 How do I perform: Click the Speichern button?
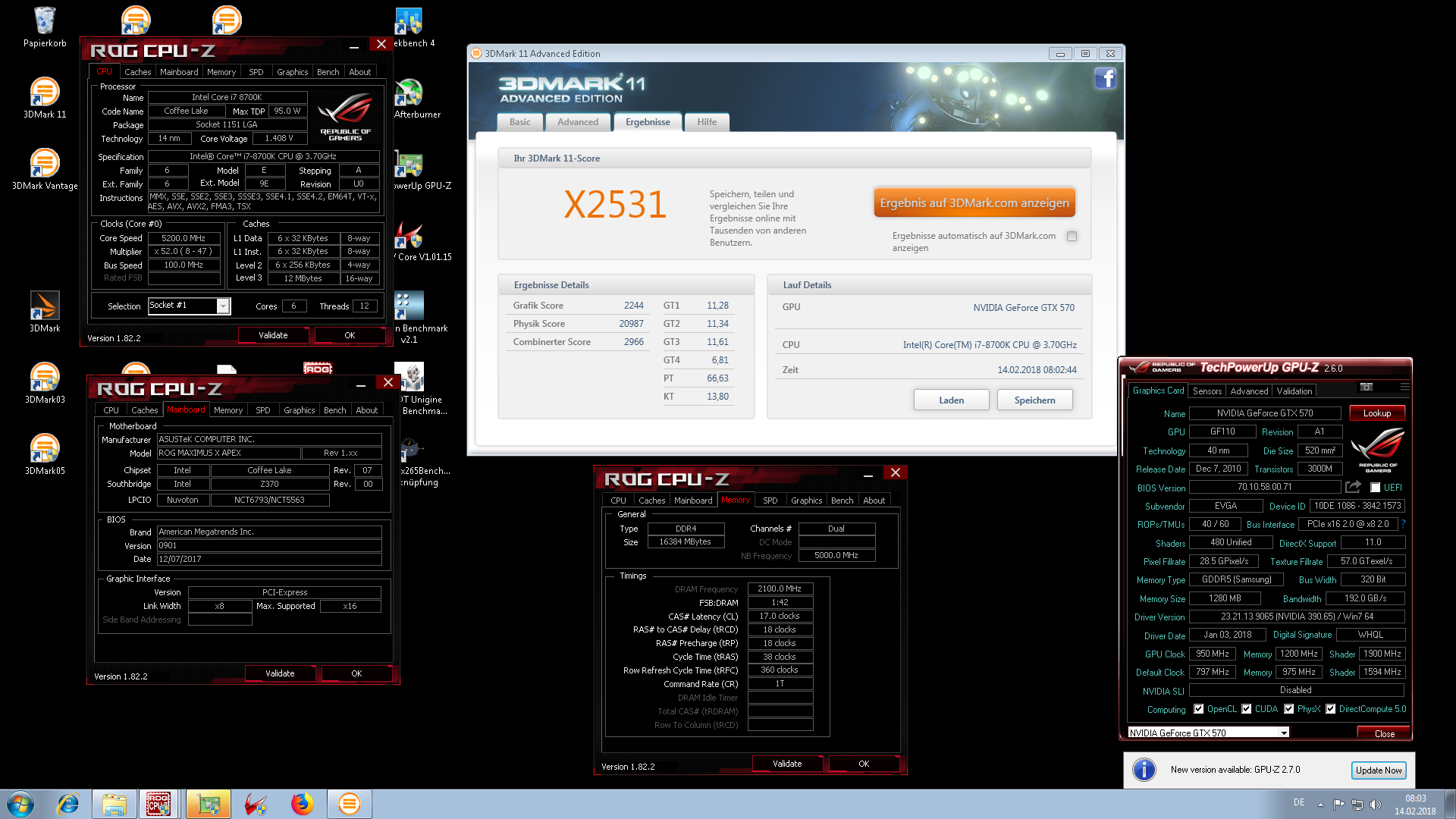[1034, 400]
